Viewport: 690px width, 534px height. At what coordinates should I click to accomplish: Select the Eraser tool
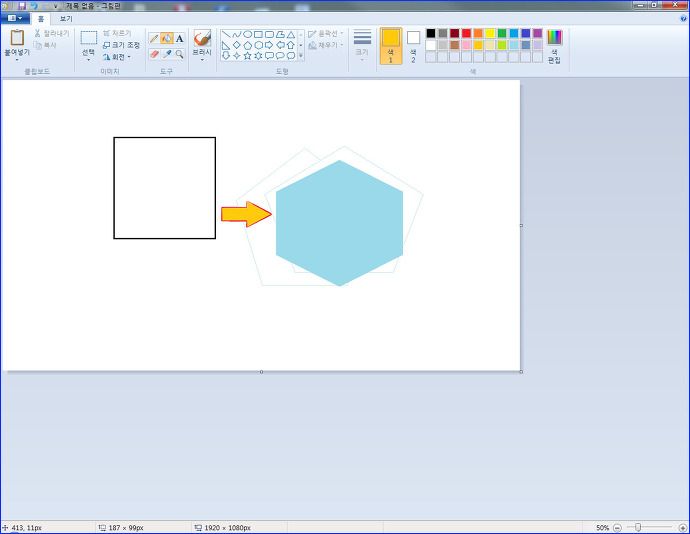(154, 54)
